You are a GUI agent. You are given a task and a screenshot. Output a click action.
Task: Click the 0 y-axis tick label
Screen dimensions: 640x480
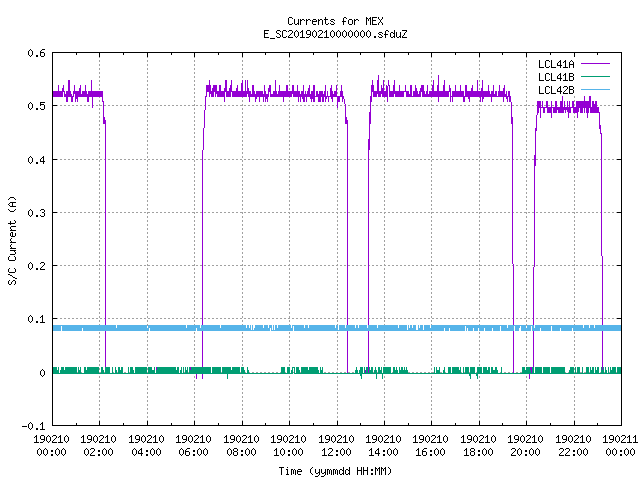42,373
